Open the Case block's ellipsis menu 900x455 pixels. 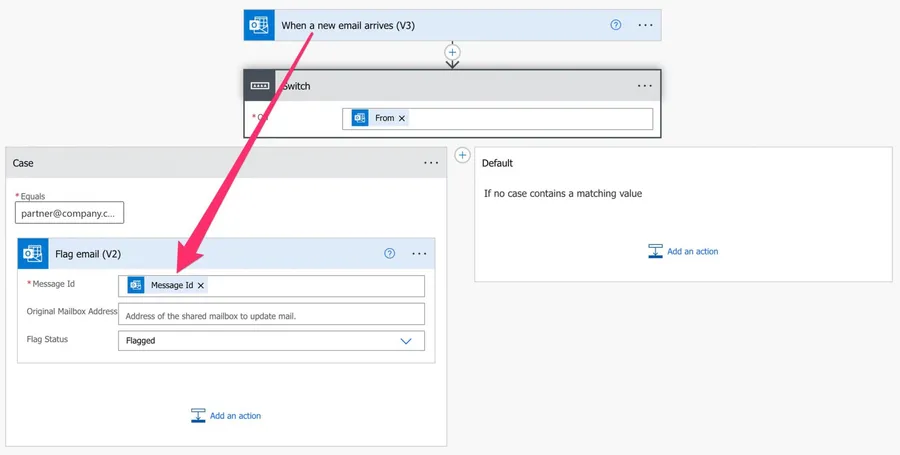(x=431, y=163)
